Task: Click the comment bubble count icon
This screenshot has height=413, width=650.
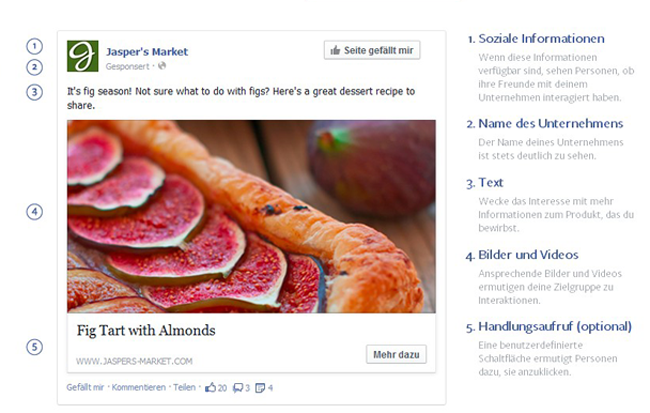Action: 237,387
